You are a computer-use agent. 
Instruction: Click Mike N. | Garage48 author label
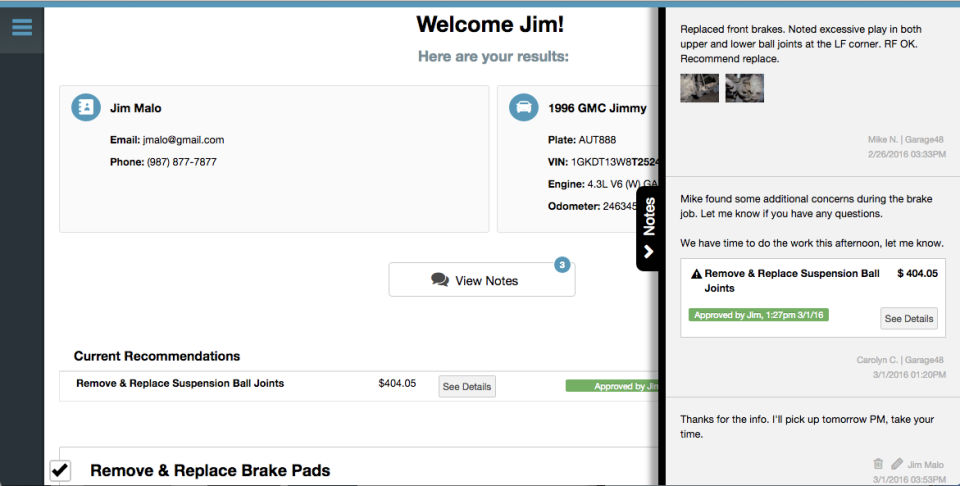coord(906,140)
